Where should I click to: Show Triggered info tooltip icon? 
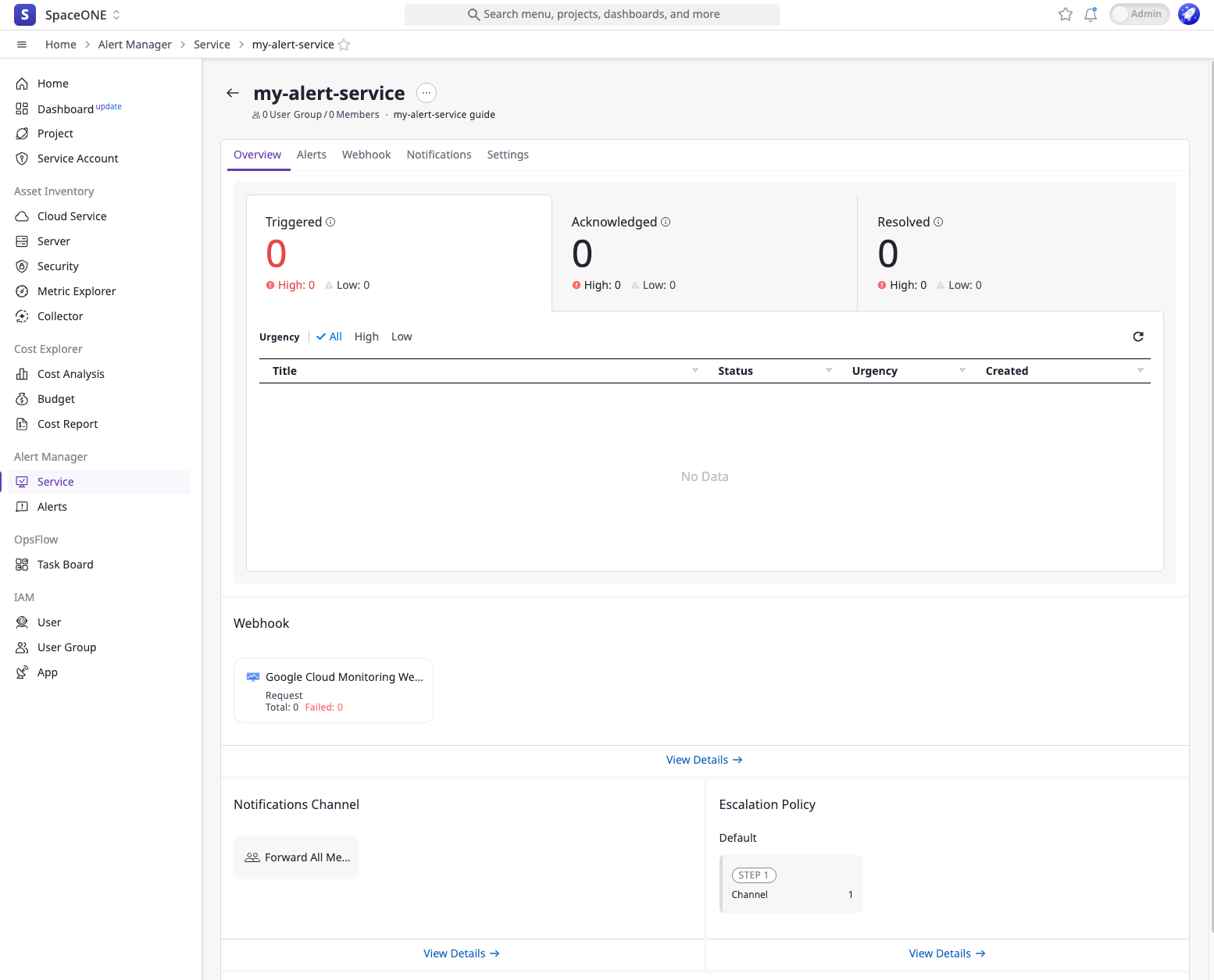click(x=330, y=222)
